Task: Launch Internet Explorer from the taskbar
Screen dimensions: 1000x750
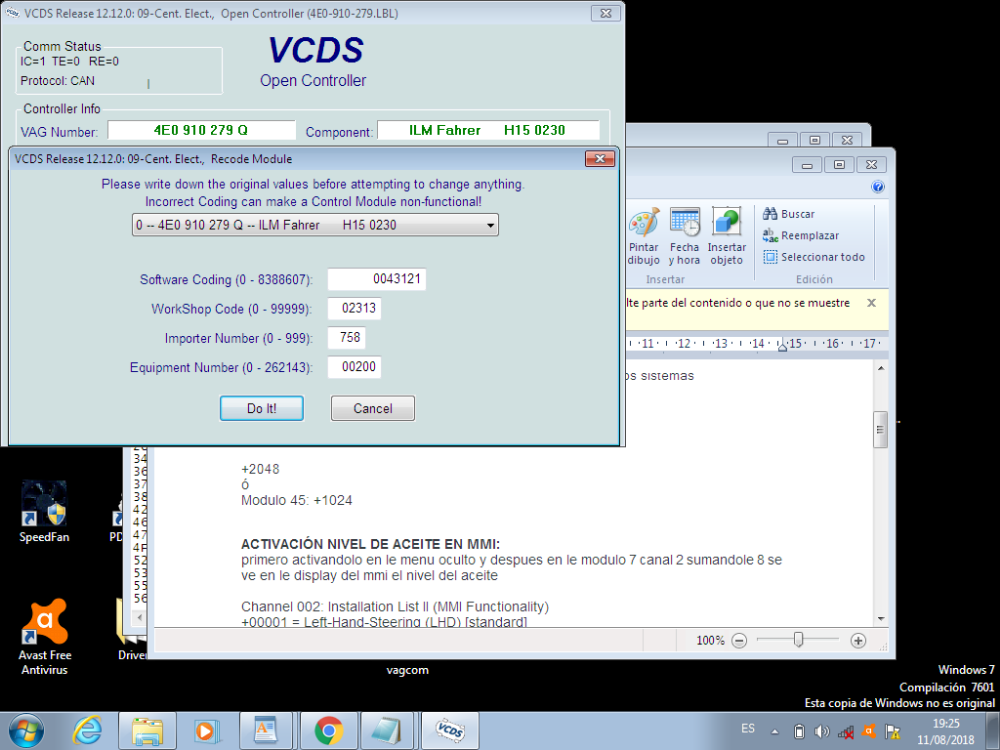Action: pyautogui.click(x=87, y=731)
